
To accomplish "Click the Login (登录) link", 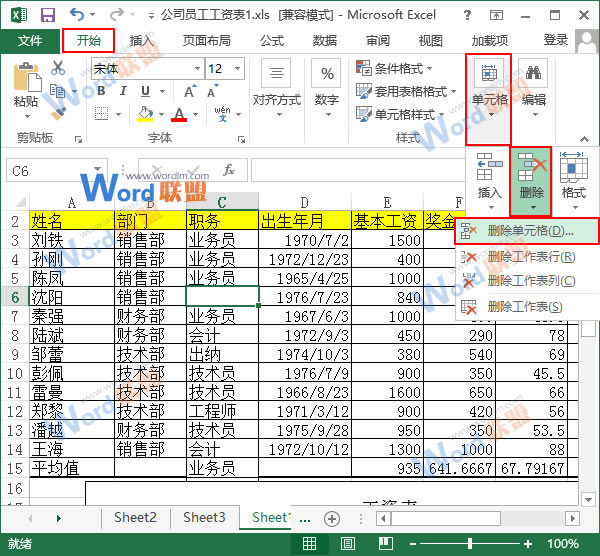I will coord(556,40).
